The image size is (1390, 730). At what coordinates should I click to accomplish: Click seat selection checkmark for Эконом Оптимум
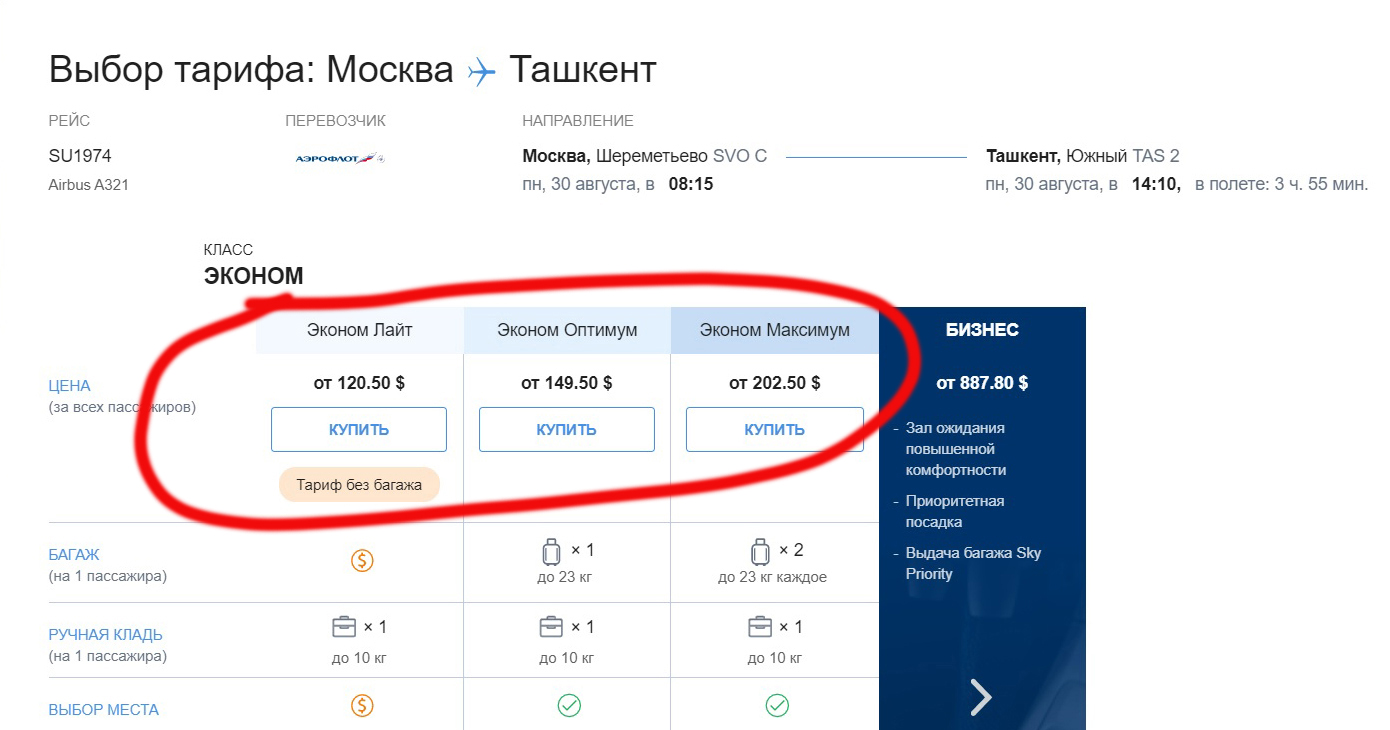pyautogui.click(x=569, y=706)
